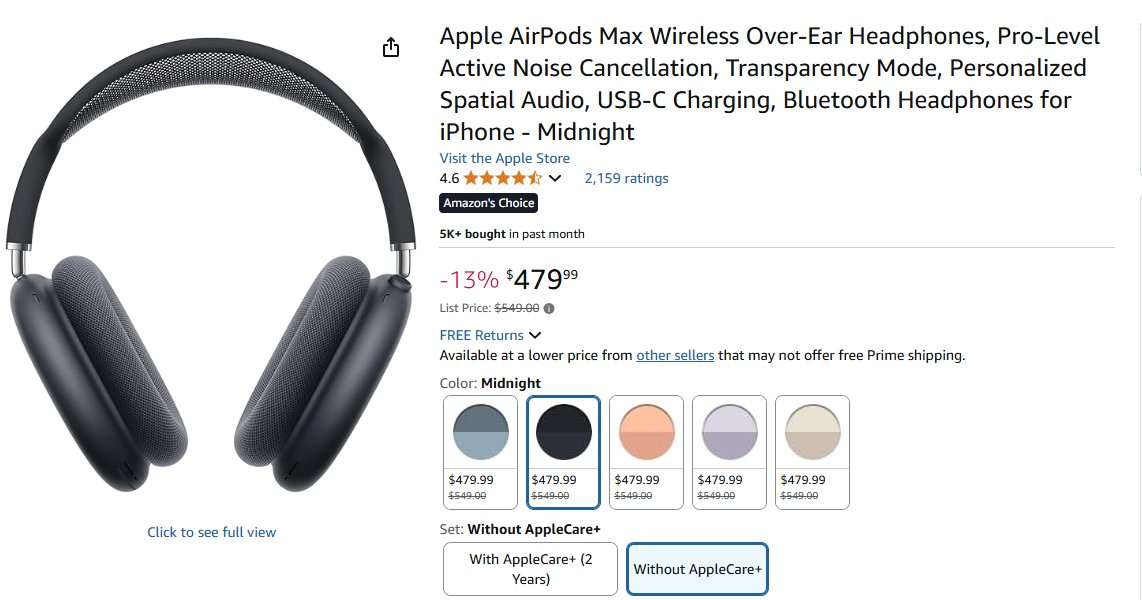This screenshot has width=1142, height=600.
Task: Open the Visit the Apple Store link
Action: click(505, 158)
